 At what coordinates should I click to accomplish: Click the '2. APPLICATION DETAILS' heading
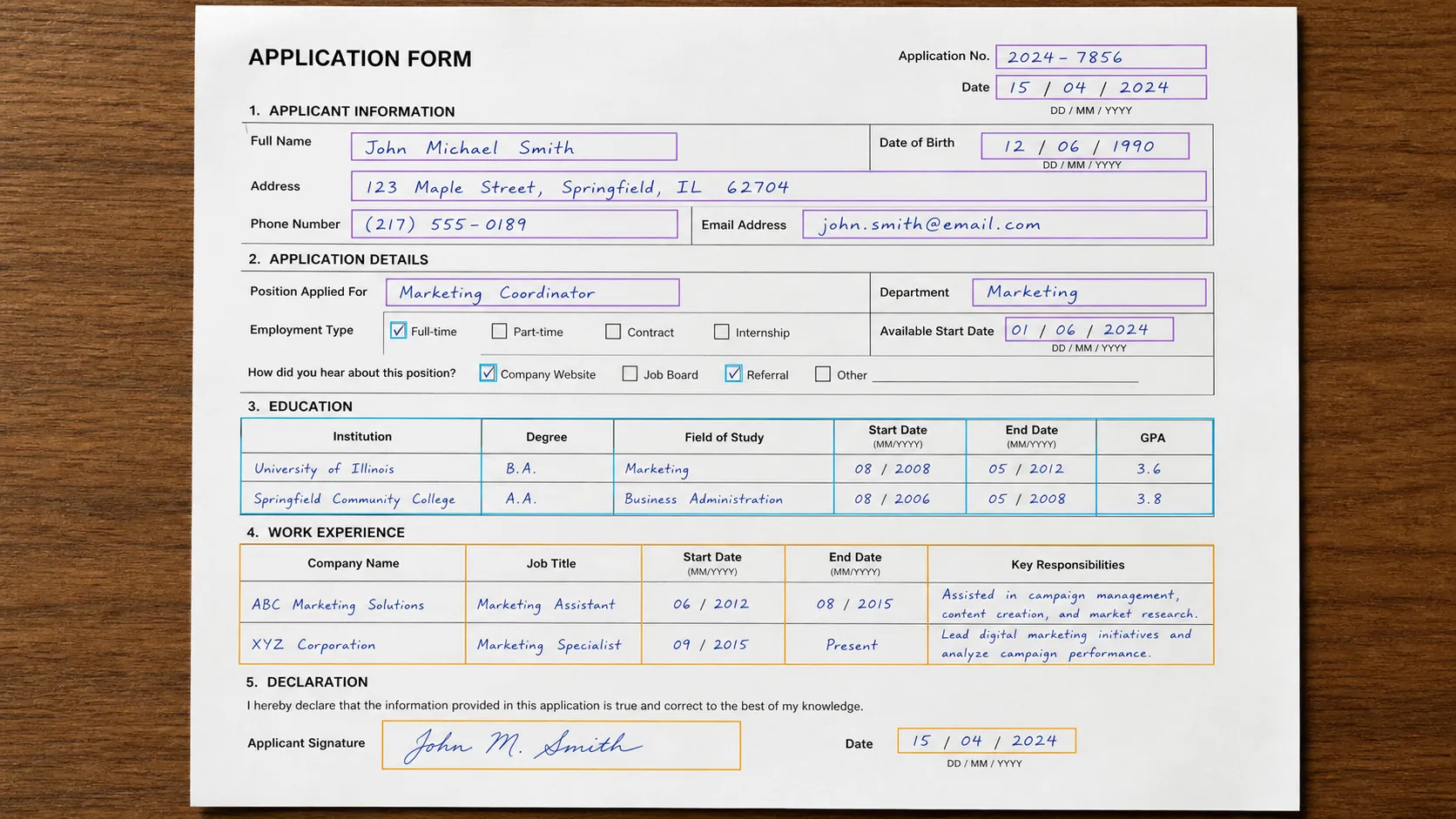coord(338,259)
